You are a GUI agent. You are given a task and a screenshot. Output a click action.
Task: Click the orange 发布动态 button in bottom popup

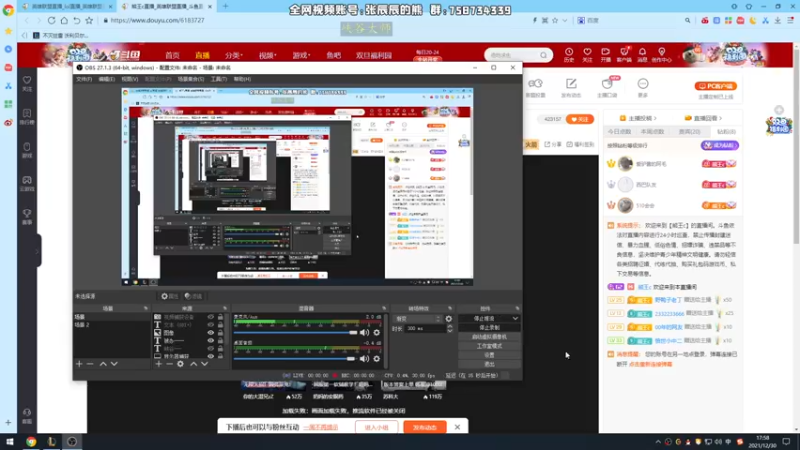pyautogui.click(x=424, y=427)
